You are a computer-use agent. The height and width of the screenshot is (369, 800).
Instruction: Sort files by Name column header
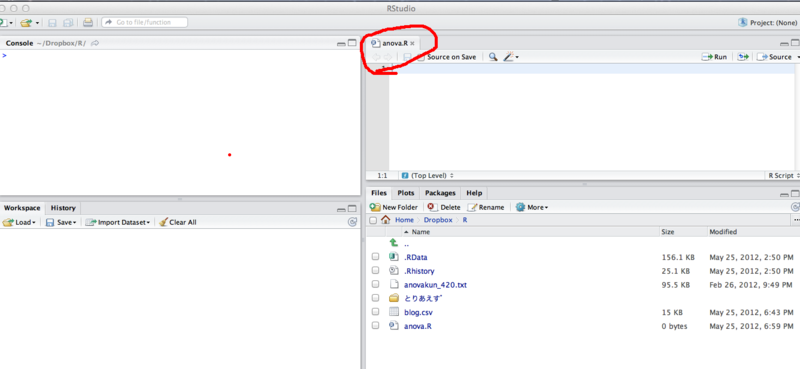(x=421, y=232)
